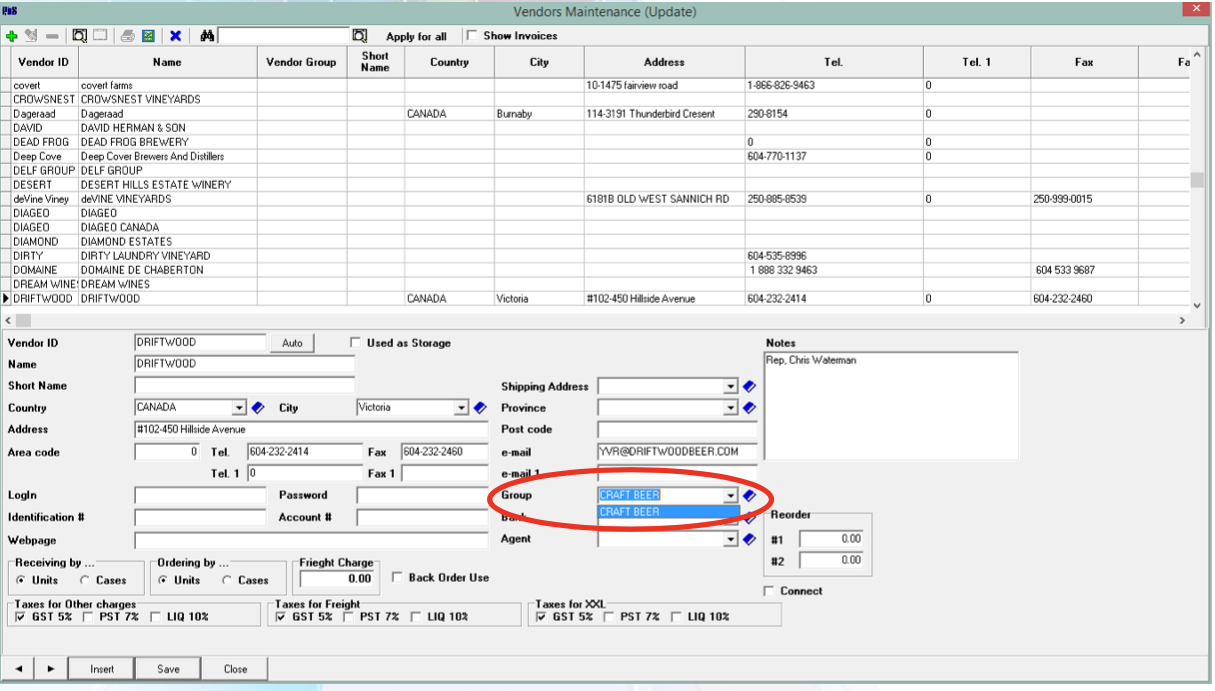Screen dimensions: 1215x691
Task: Click the green spreadsheet export icon
Action: pos(148,36)
